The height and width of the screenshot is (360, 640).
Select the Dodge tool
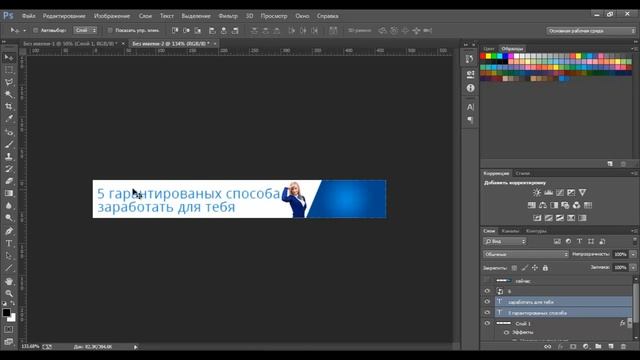[x=9, y=218]
